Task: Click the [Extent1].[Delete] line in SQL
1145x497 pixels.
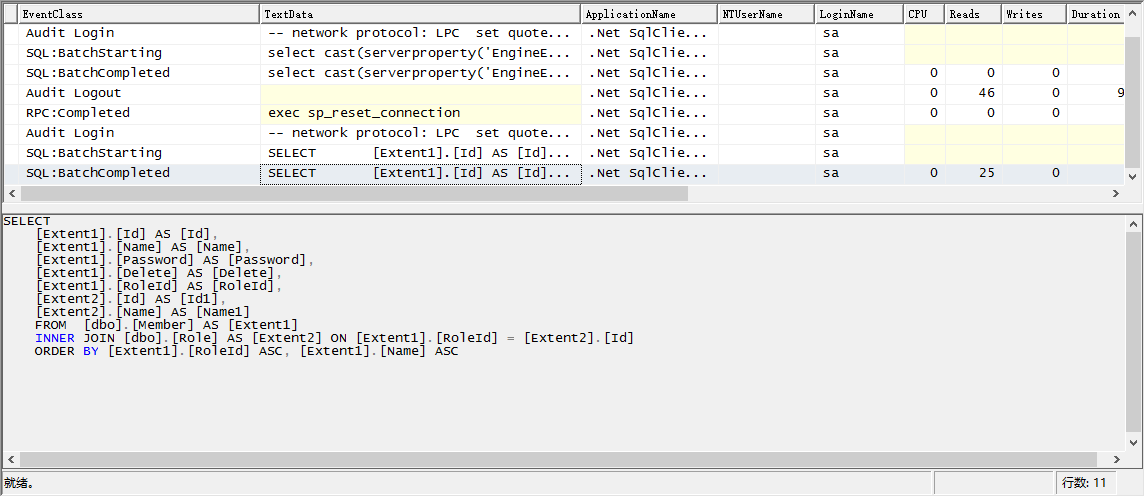Action: point(158,273)
